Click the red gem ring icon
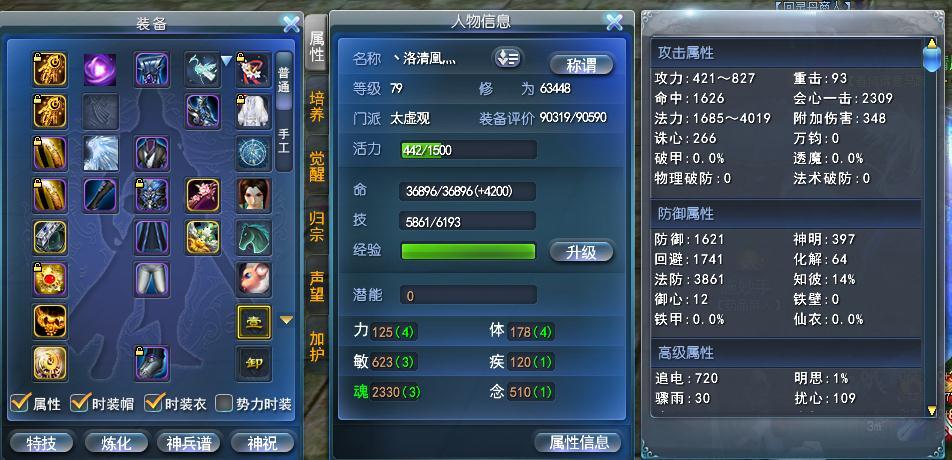952x460 pixels. (50, 279)
